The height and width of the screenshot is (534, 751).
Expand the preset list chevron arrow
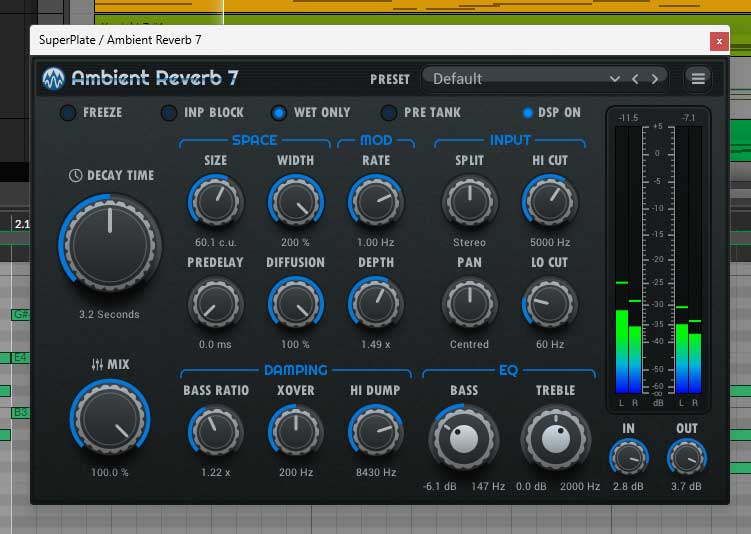615,79
